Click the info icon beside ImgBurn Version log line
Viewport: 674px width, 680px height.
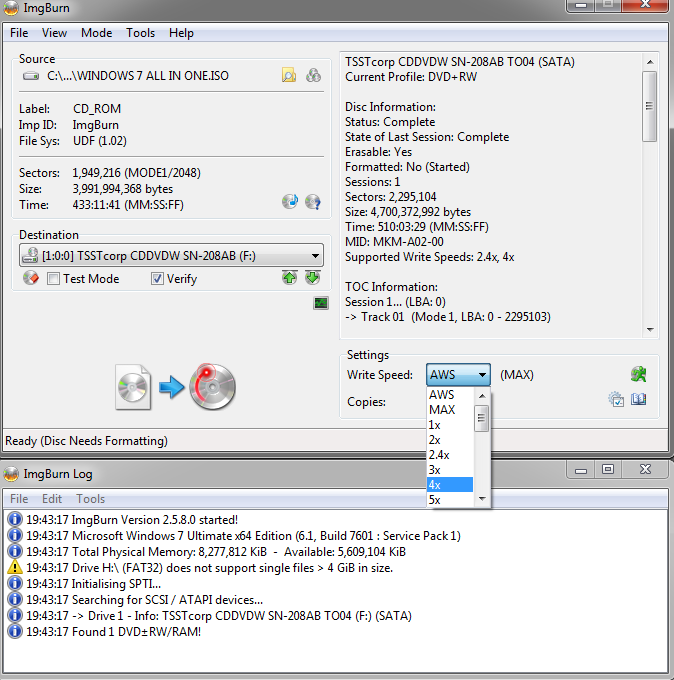15,519
